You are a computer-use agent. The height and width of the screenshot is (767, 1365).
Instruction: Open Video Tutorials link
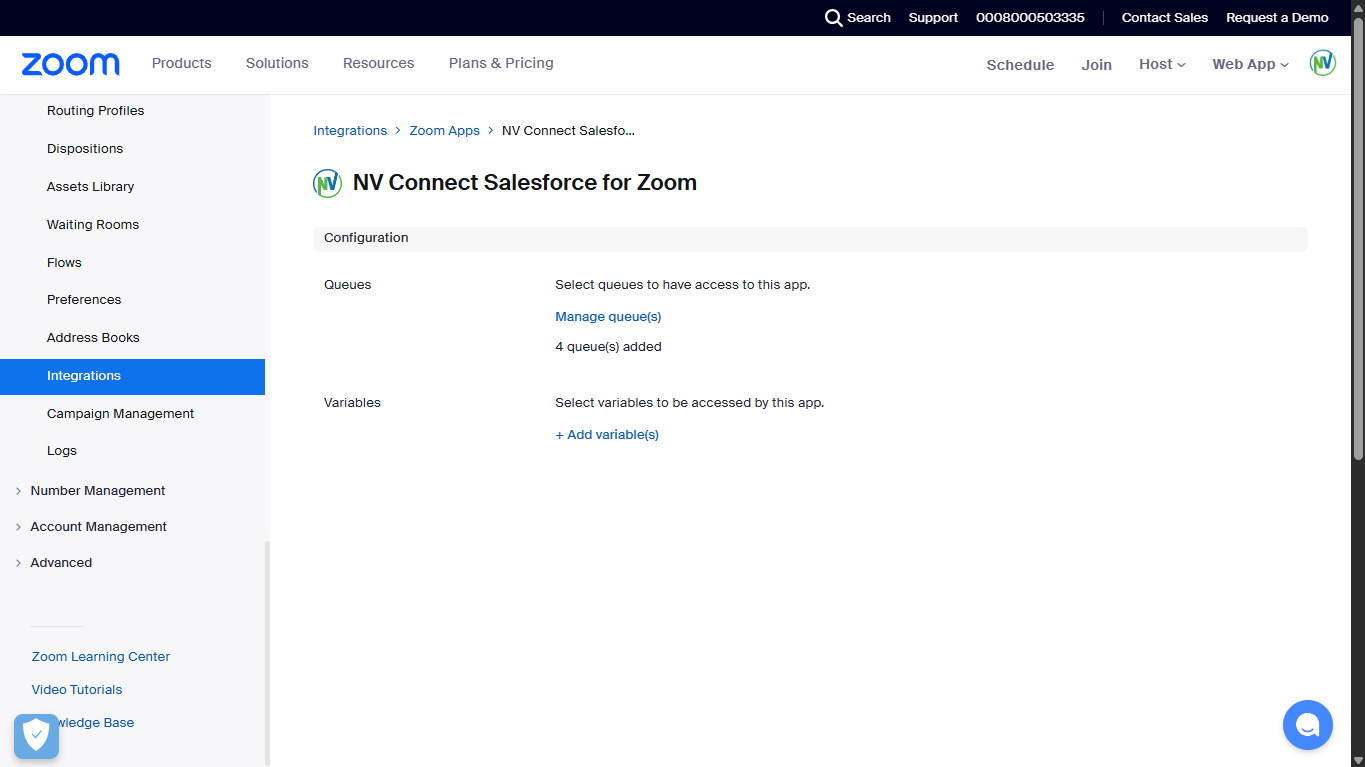pyautogui.click(x=77, y=690)
